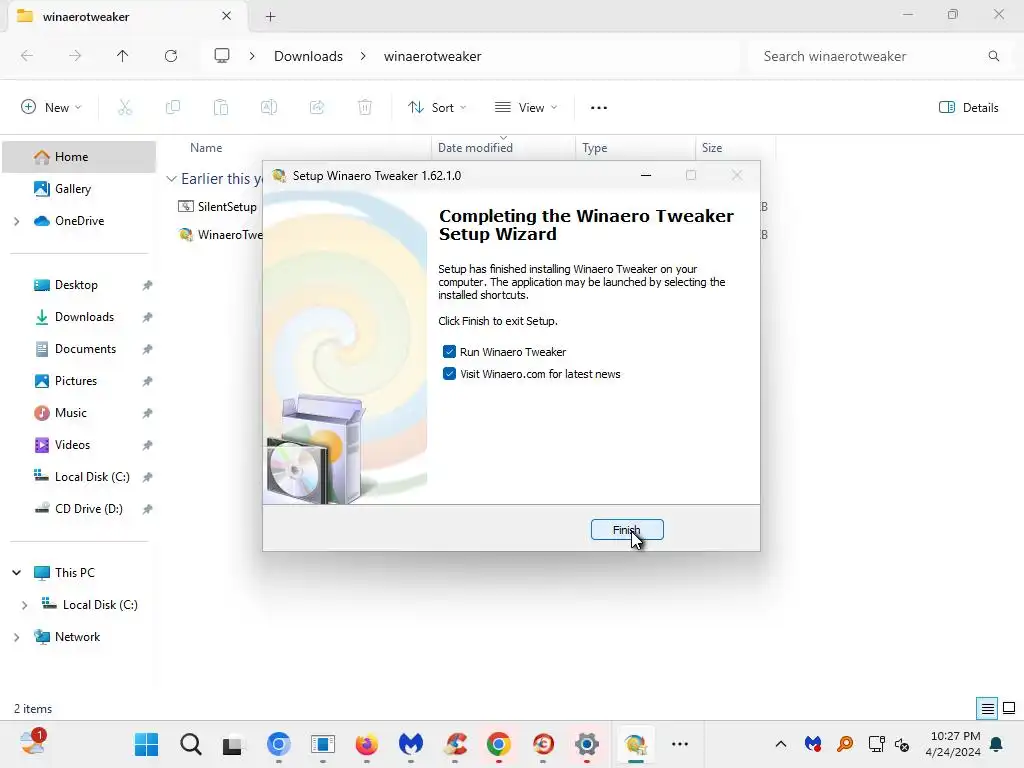
Task: Open Google Chrome from the taskbar
Action: pos(499,744)
